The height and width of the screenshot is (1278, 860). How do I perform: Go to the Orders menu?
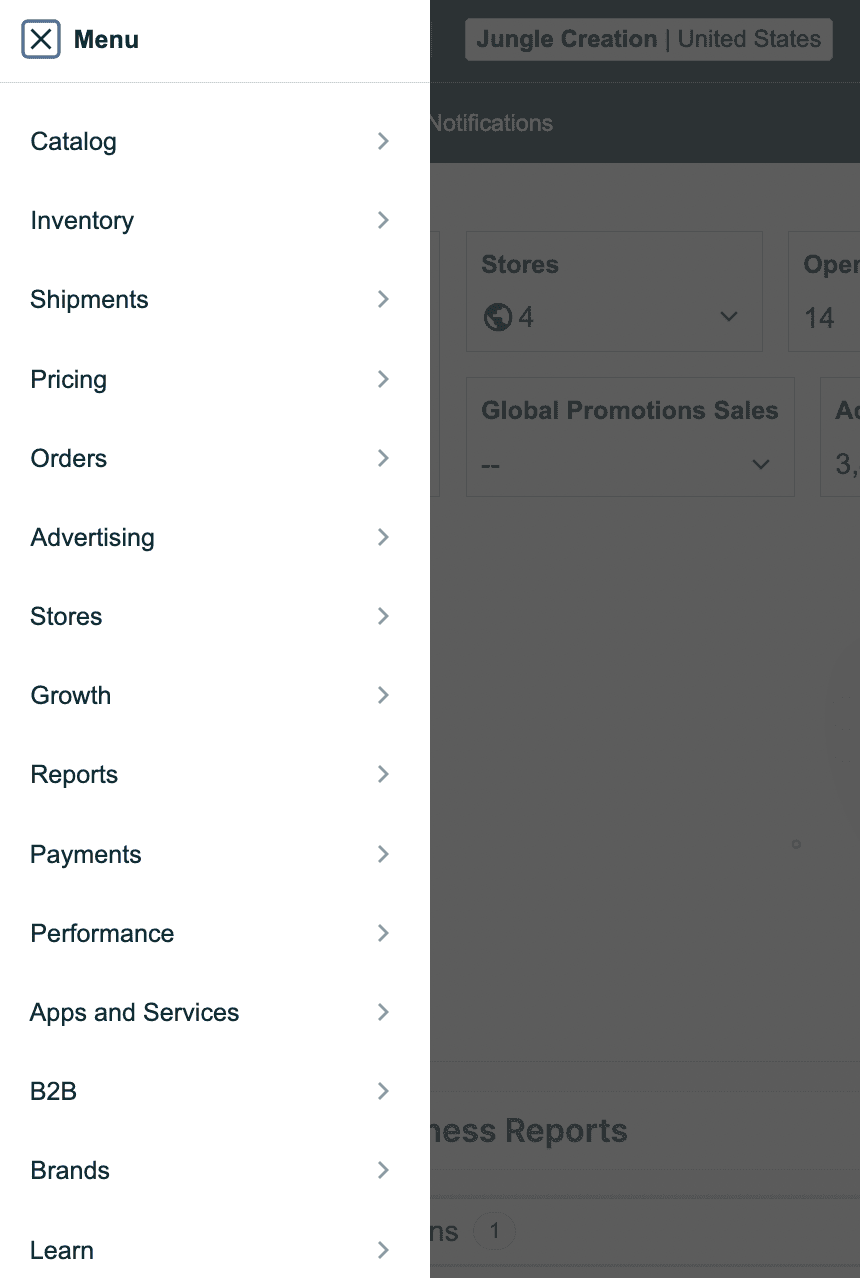tap(69, 458)
